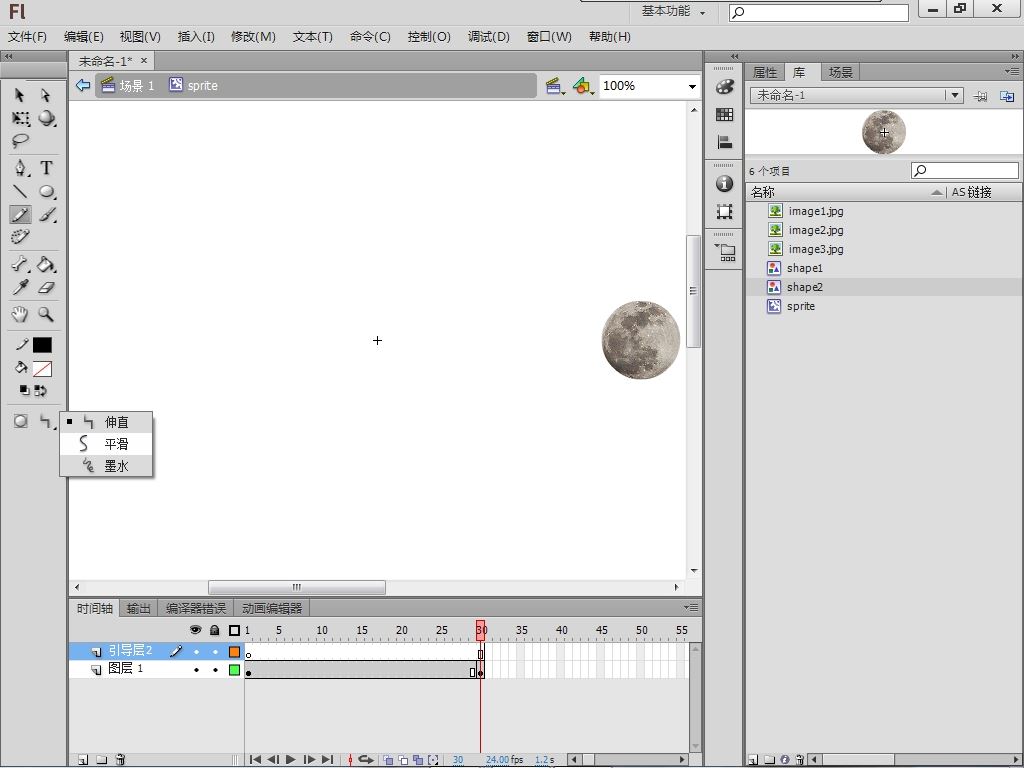1024x768 pixels.
Task: Select the Line tool
Action: coord(20,192)
